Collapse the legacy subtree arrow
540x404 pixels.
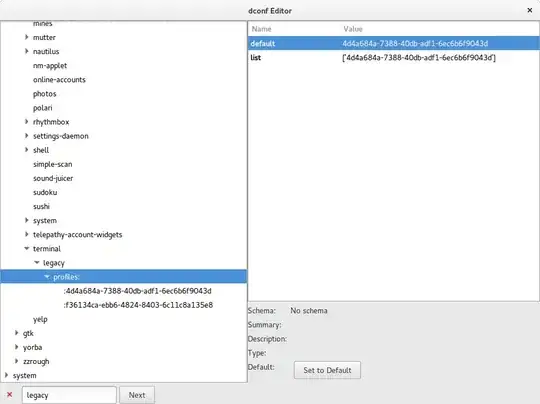37,262
